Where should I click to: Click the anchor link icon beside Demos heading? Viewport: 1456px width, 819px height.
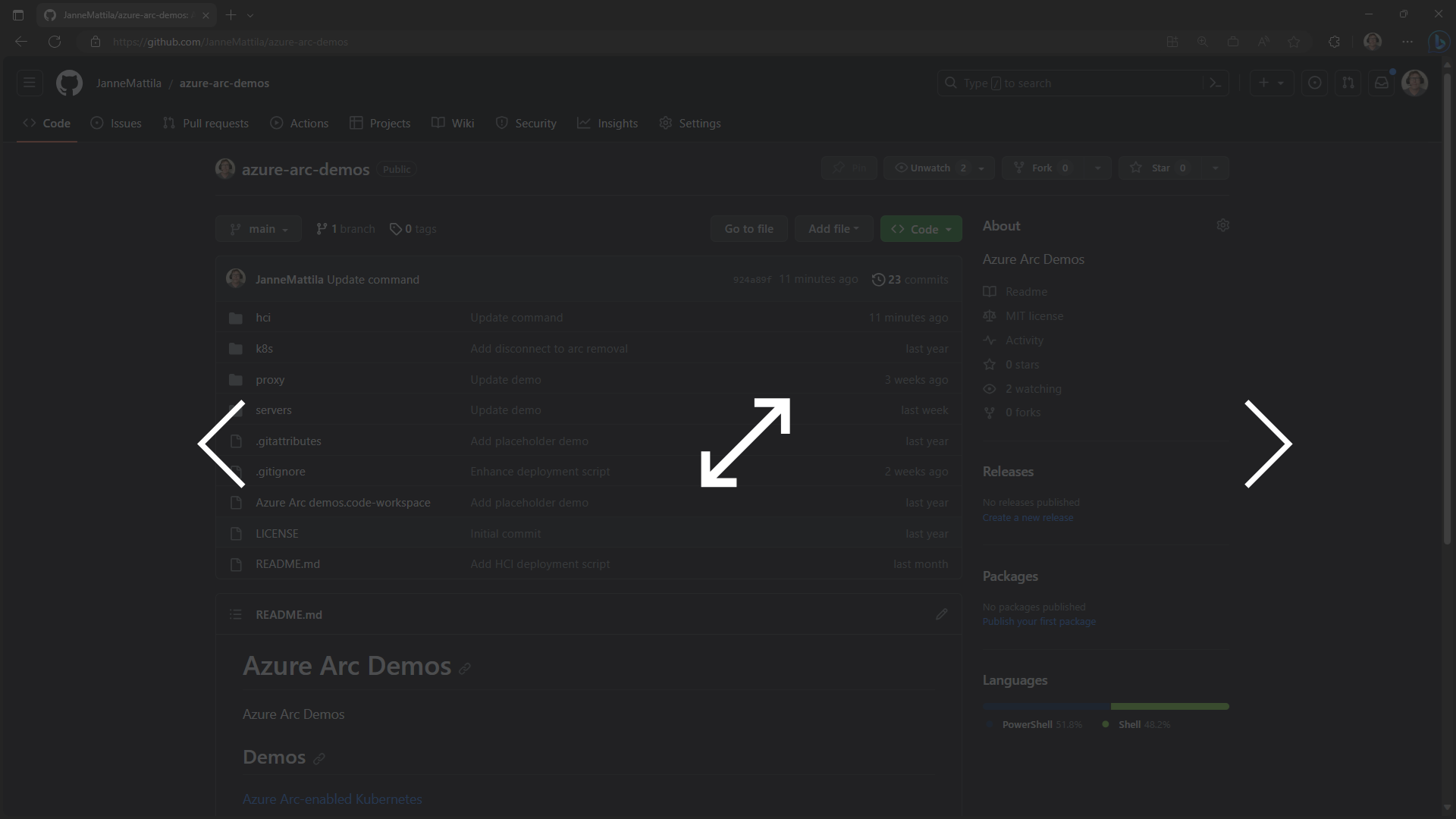[319, 758]
